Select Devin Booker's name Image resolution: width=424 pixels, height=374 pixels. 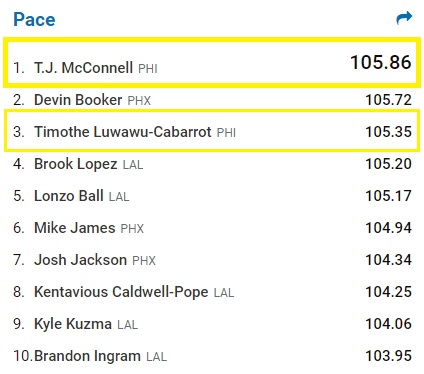pyautogui.click(x=78, y=100)
